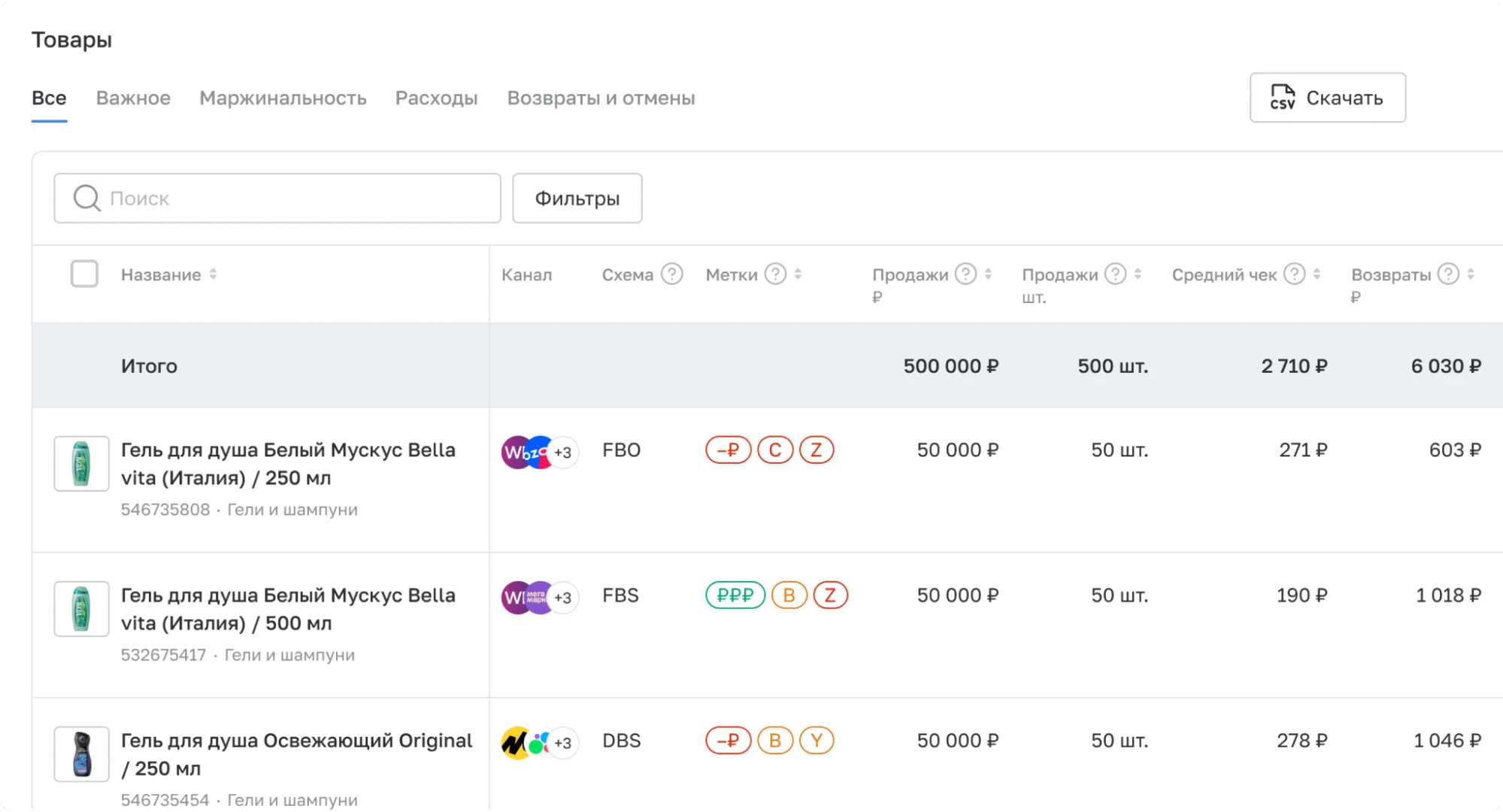Toggle the select-all checkbox in table header

point(84,274)
